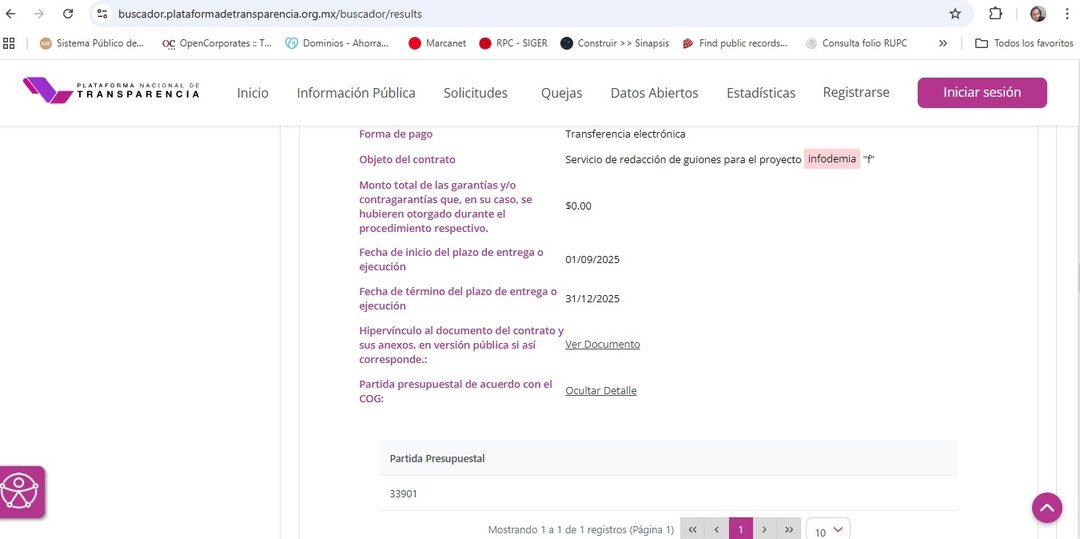Click the highlighted infodemia keyword

832,159
